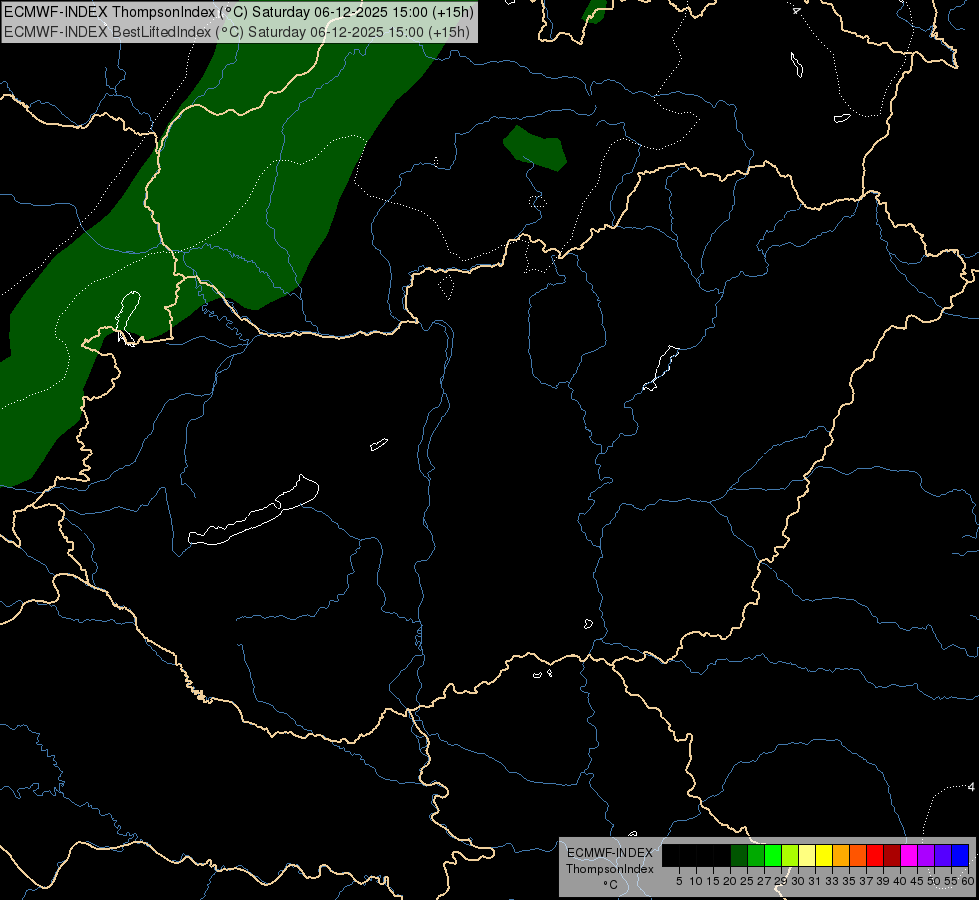The image size is (979, 900).
Task: Click legend scale value '39'
Action: (883, 881)
